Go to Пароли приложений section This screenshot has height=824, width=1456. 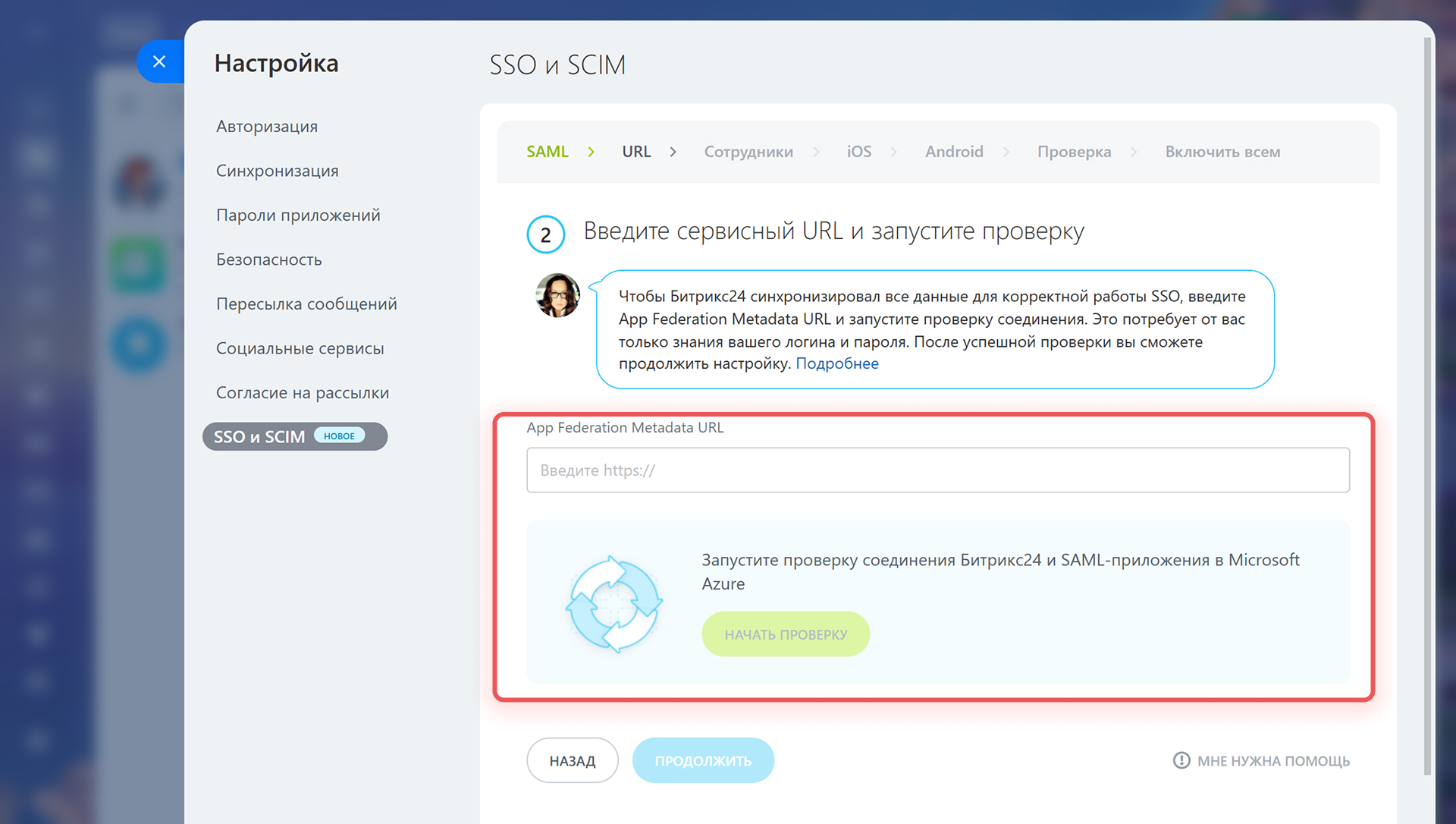tap(298, 215)
